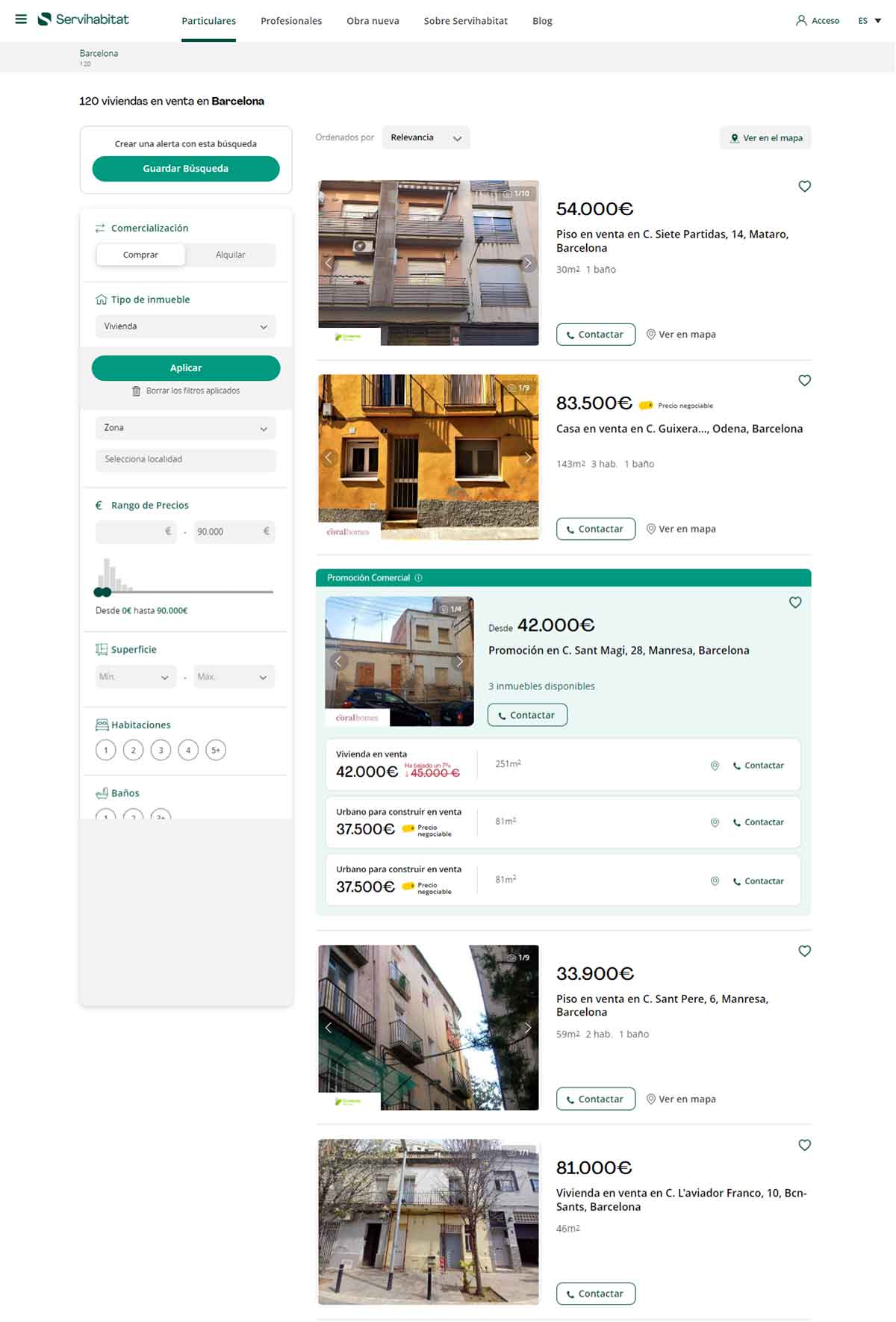This screenshot has width=896, height=1322.
Task: Favorite the 54.000€ Mataro listing heart
Action: tap(804, 186)
